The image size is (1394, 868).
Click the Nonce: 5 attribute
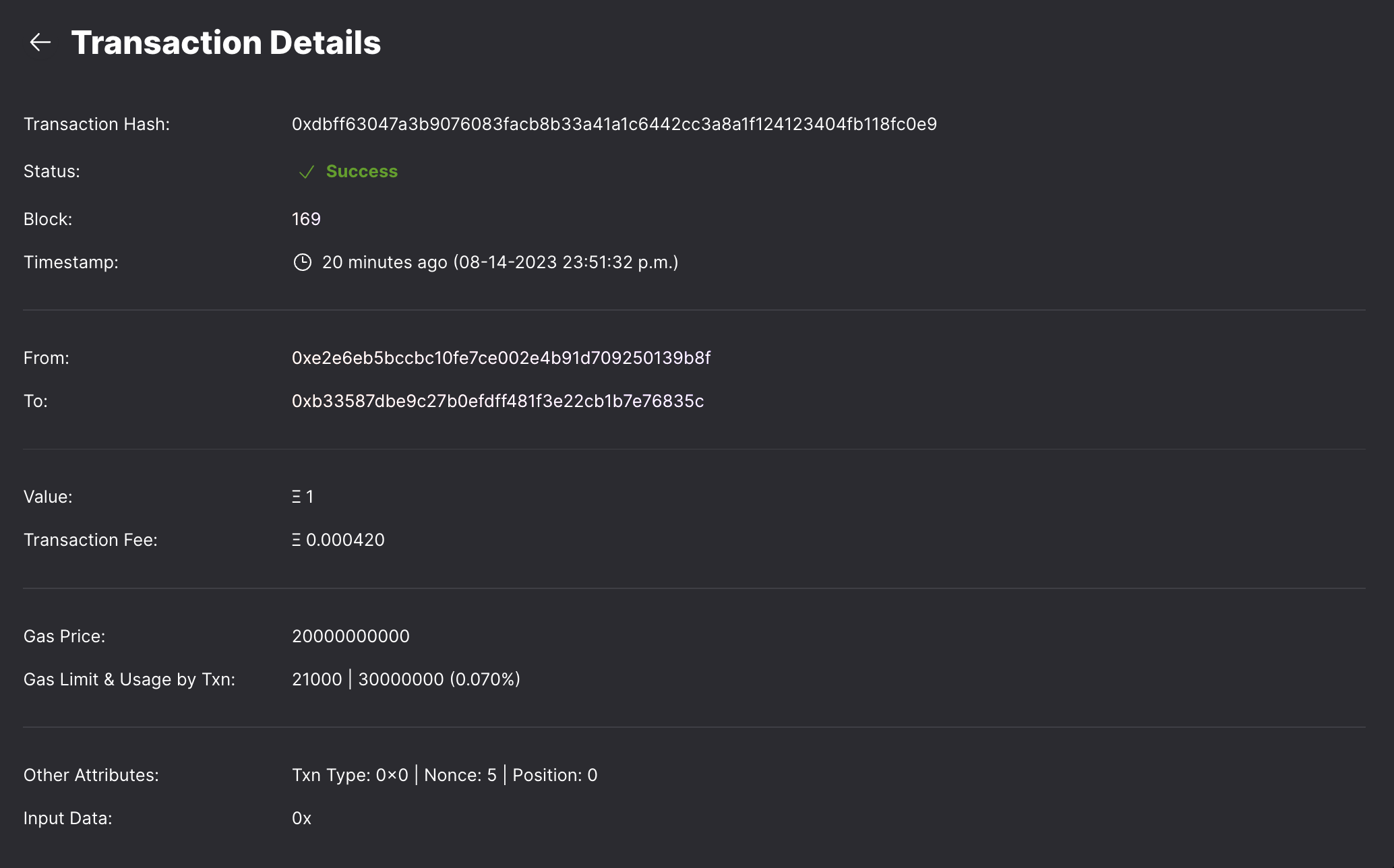tap(460, 775)
